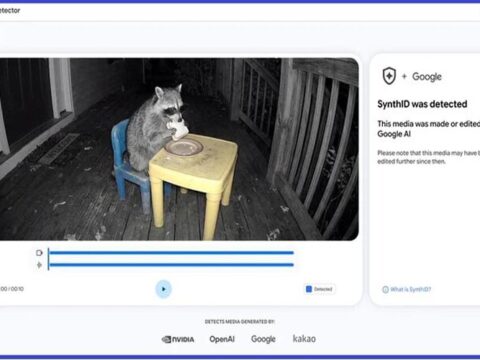This screenshot has width=480, height=360.
Task: Click the playhead marker at timeline start
Action: (48, 259)
